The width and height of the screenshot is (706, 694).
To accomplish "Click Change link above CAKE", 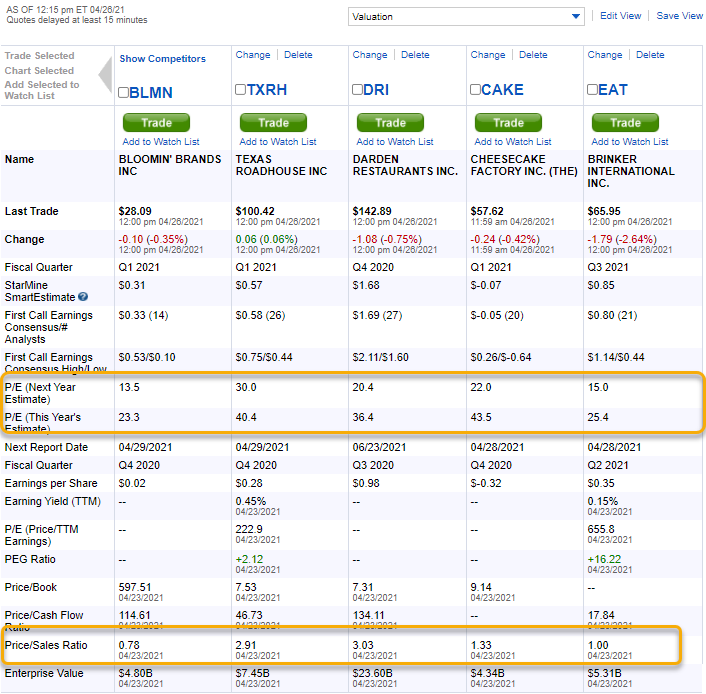I will click(488, 54).
